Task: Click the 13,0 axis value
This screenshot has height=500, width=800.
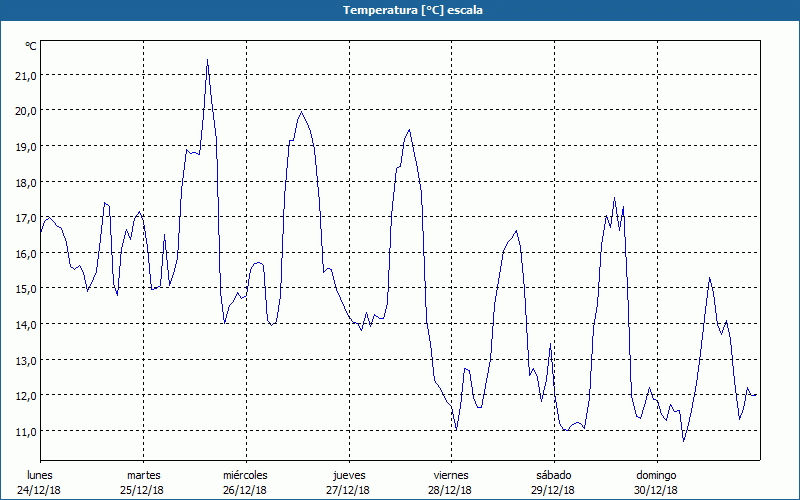Action: click(x=26, y=361)
